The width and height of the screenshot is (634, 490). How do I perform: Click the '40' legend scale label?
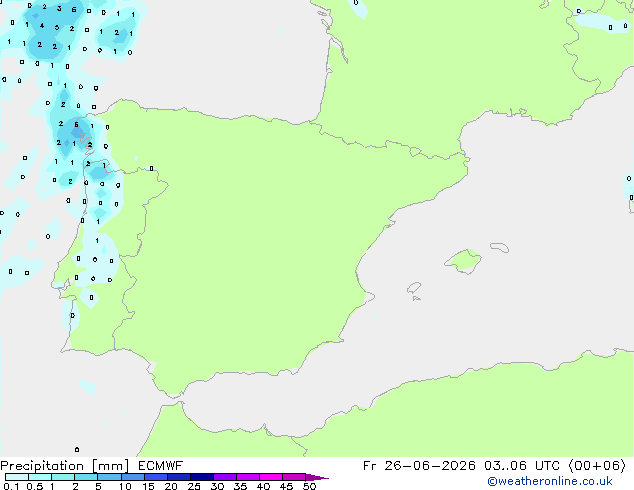tap(263, 486)
